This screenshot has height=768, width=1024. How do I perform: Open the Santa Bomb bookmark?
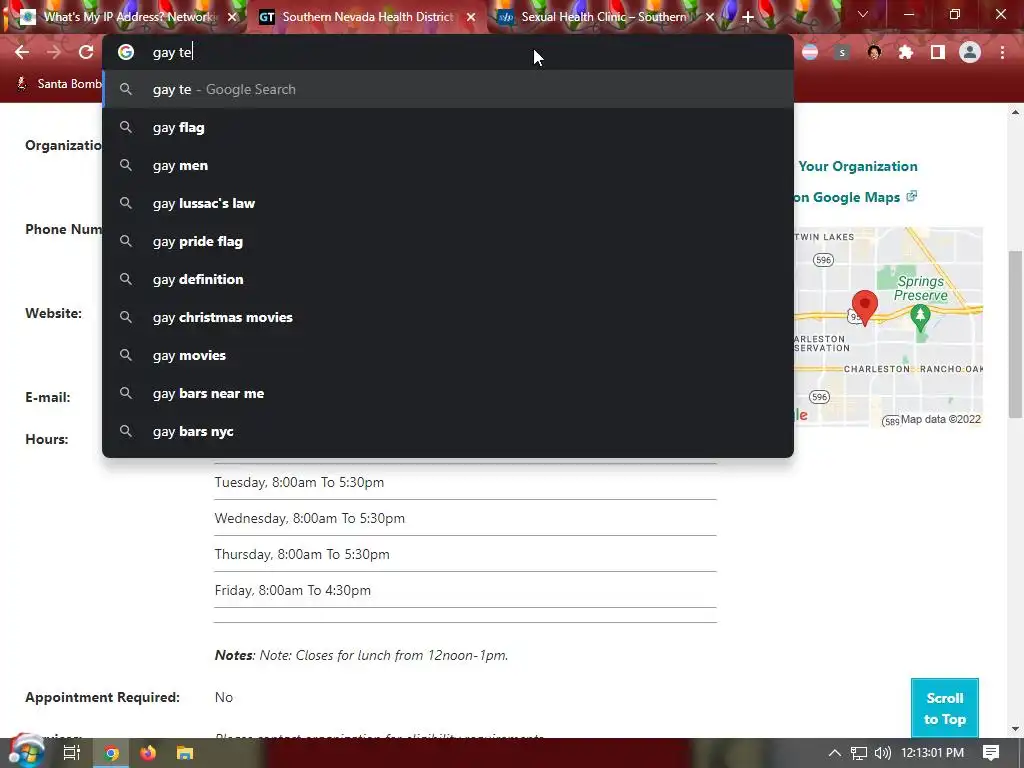click(59, 84)
